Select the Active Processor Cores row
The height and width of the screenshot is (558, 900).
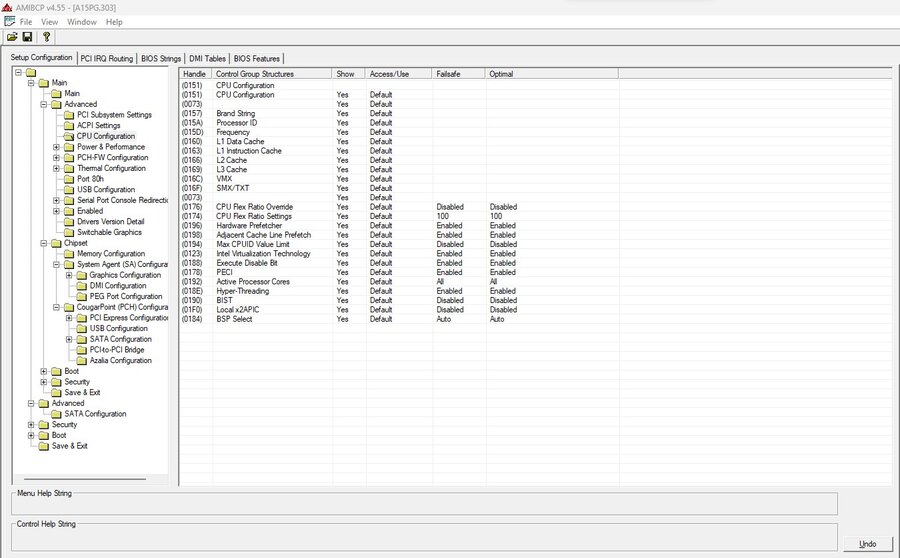(399, 281)
